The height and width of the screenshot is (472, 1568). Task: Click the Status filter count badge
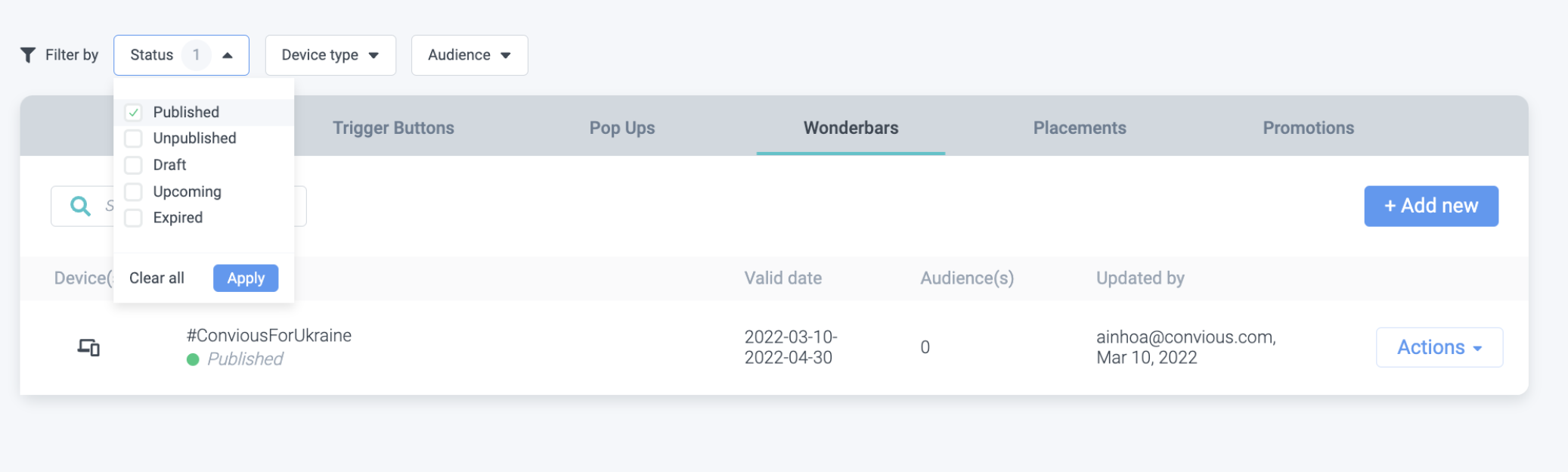click(196, 55)
